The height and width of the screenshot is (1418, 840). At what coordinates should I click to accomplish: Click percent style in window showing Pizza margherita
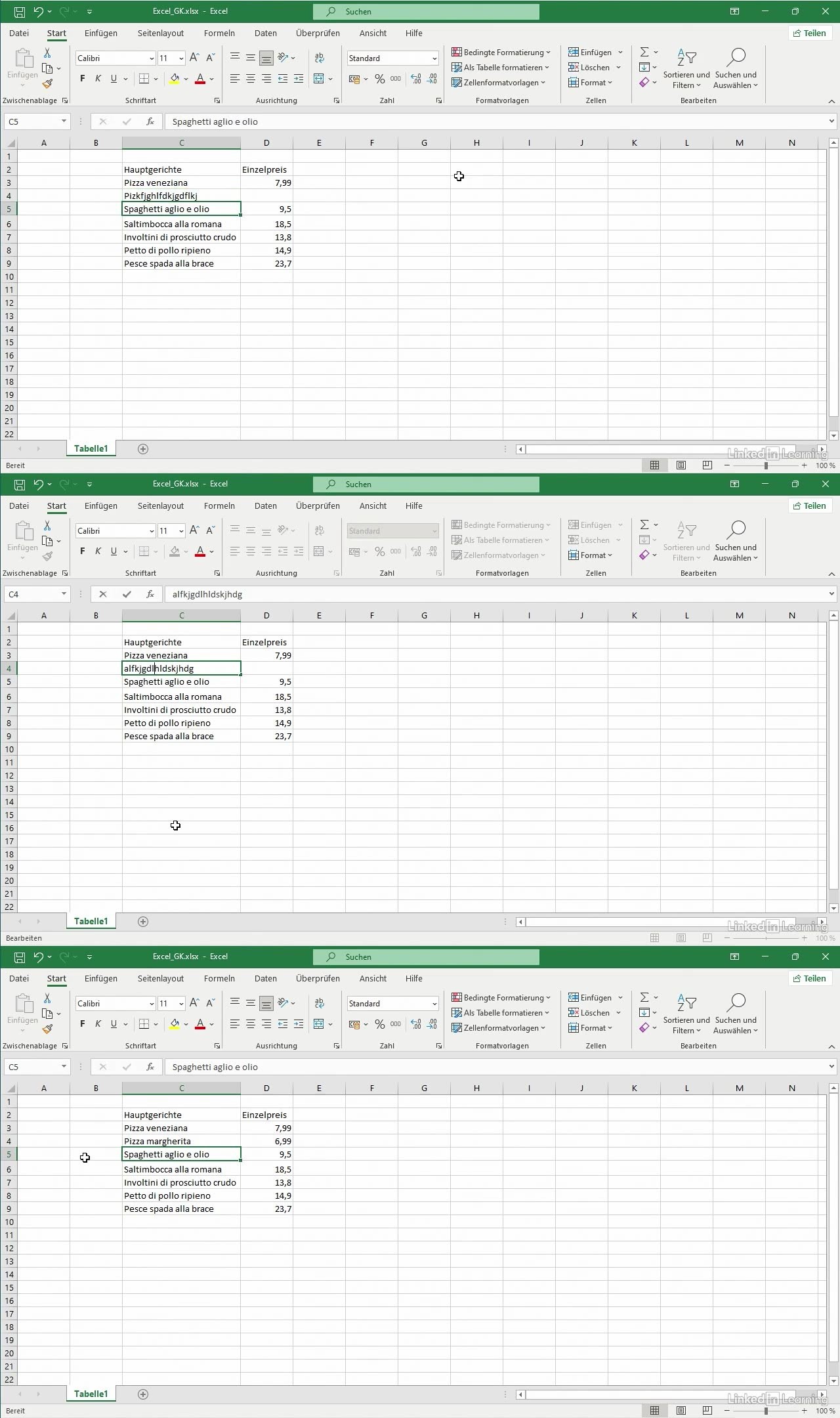point(379,1024)
